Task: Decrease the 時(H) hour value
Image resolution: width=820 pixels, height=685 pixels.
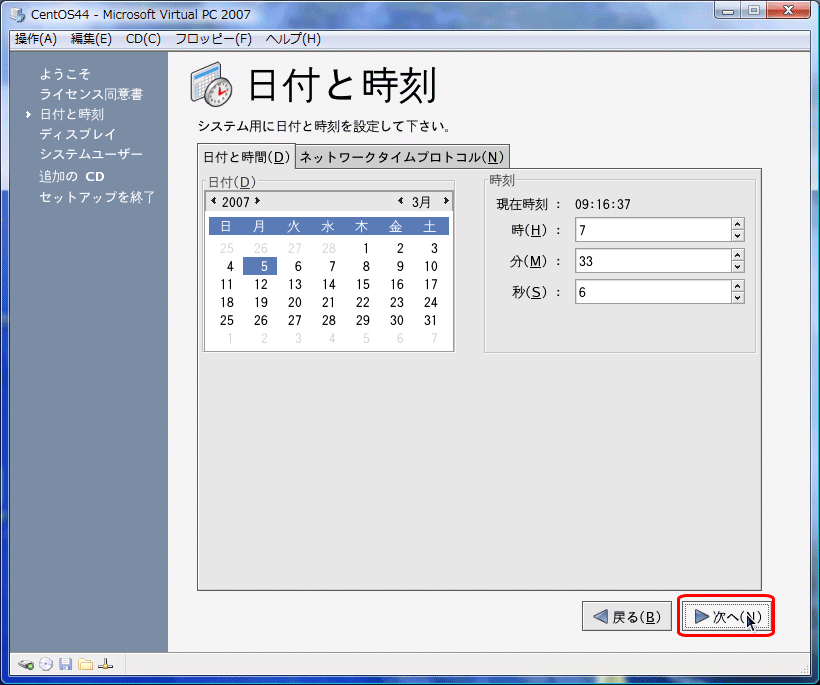Action: (737, 236)
